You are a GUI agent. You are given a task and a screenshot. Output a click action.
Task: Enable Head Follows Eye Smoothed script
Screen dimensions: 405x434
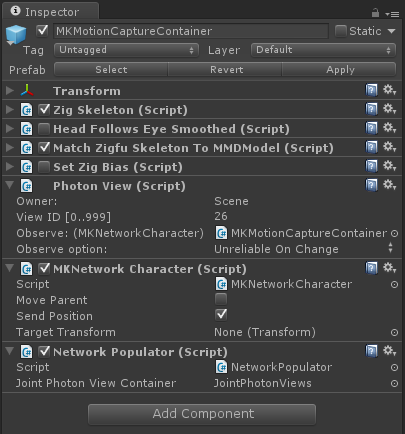click(x=44, y=129)
